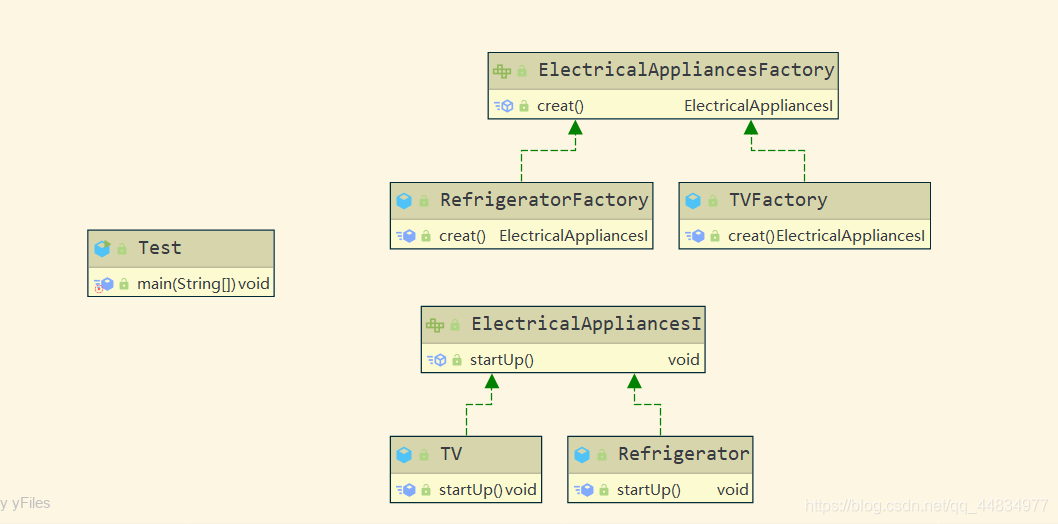Screen dimensions: 1058x524
Task: Select creat() in TVFactory
Action: click(x=752, y=236)
